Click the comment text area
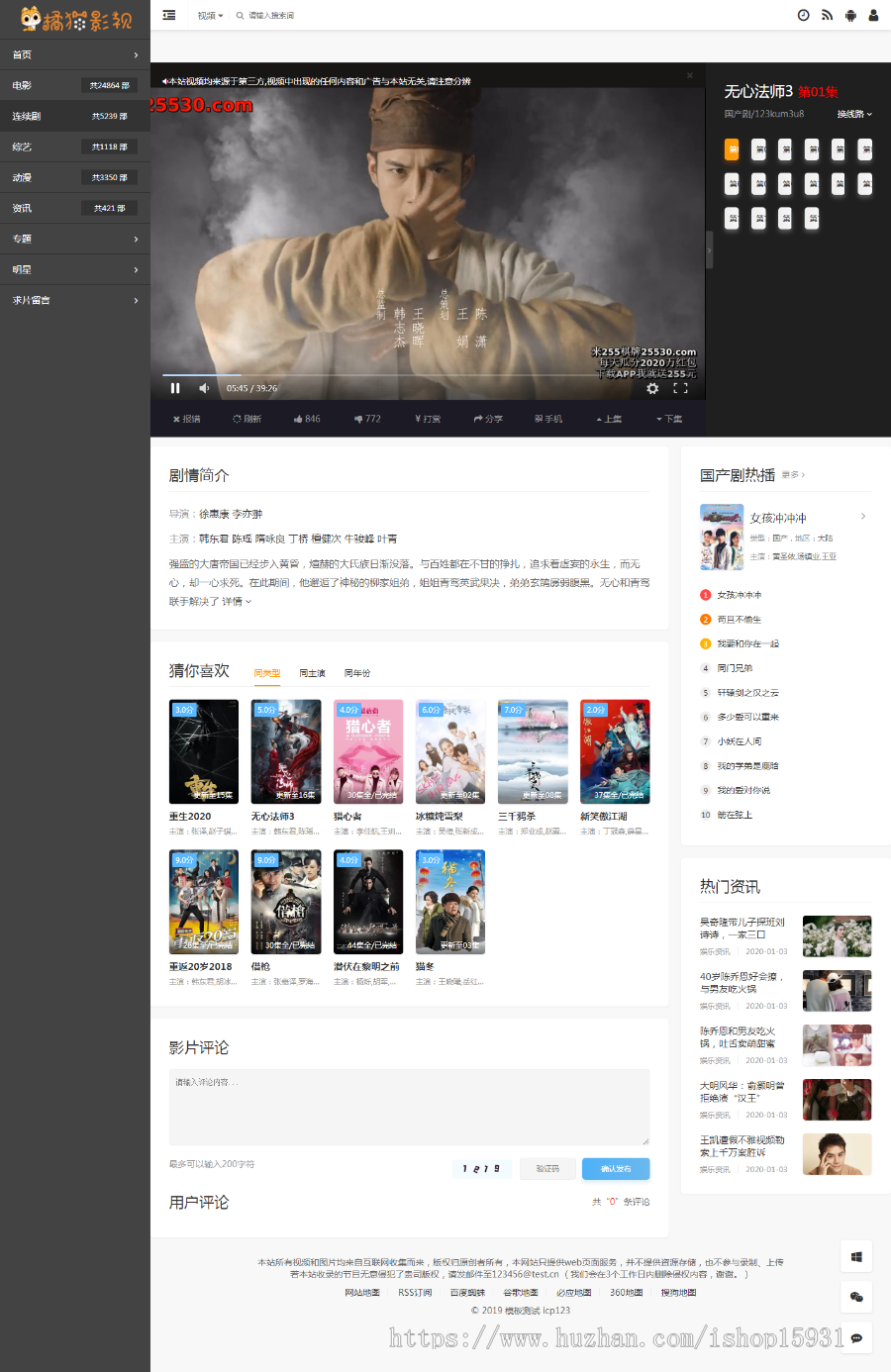 [409, 1107]
